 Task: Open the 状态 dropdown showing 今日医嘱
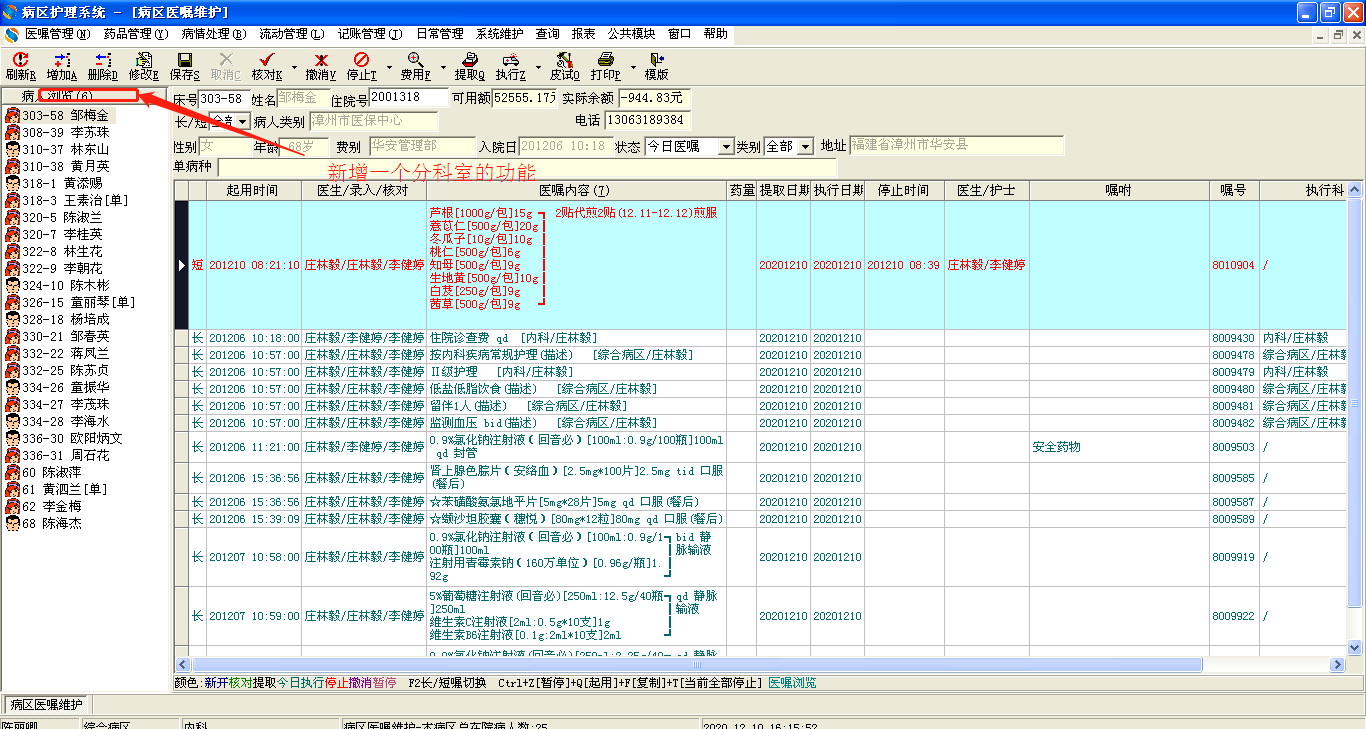(688, 146)
